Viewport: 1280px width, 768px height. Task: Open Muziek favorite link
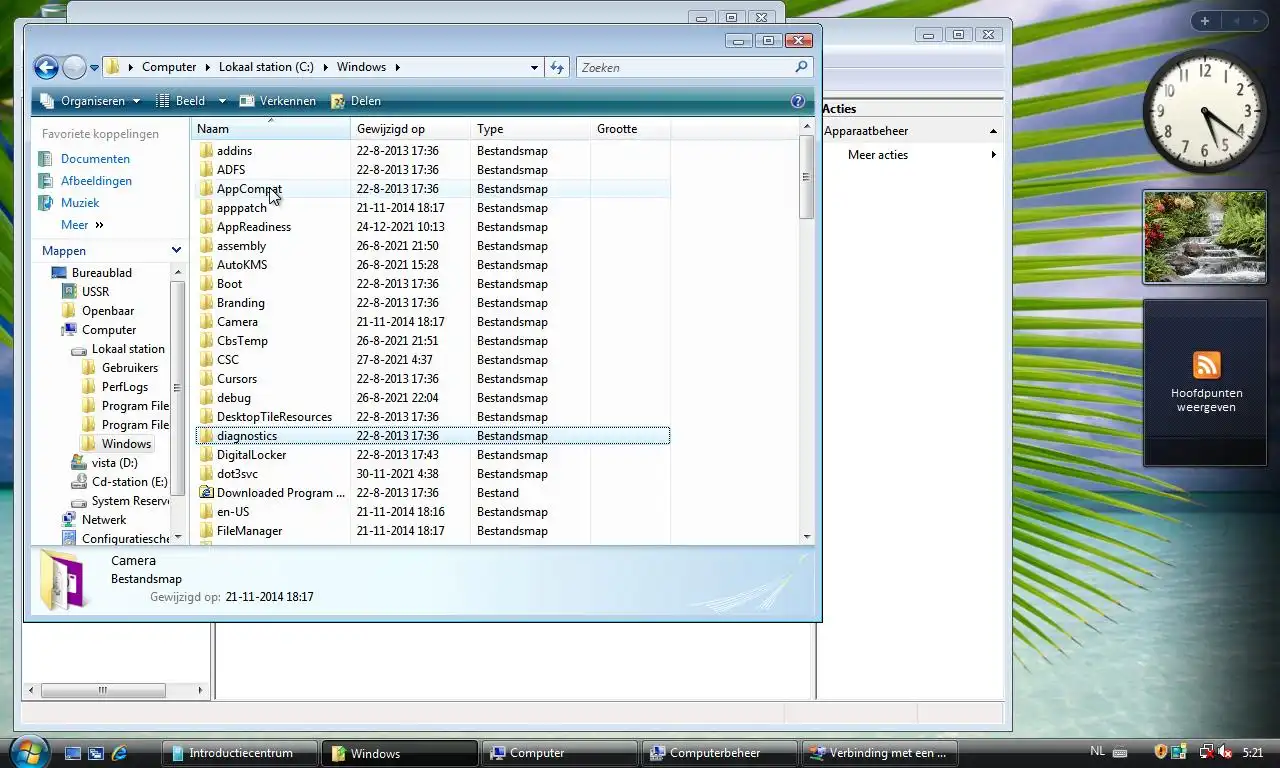[80, 203]
